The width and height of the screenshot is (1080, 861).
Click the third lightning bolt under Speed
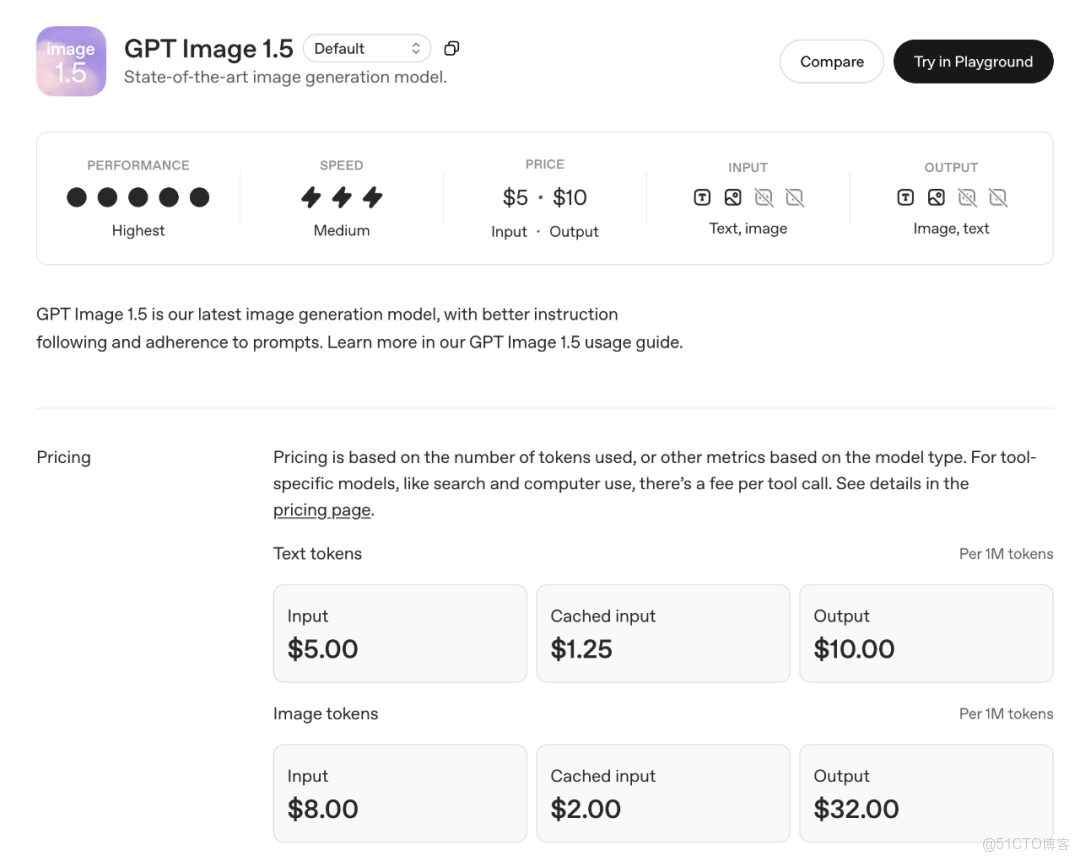[x=373, y=197]
